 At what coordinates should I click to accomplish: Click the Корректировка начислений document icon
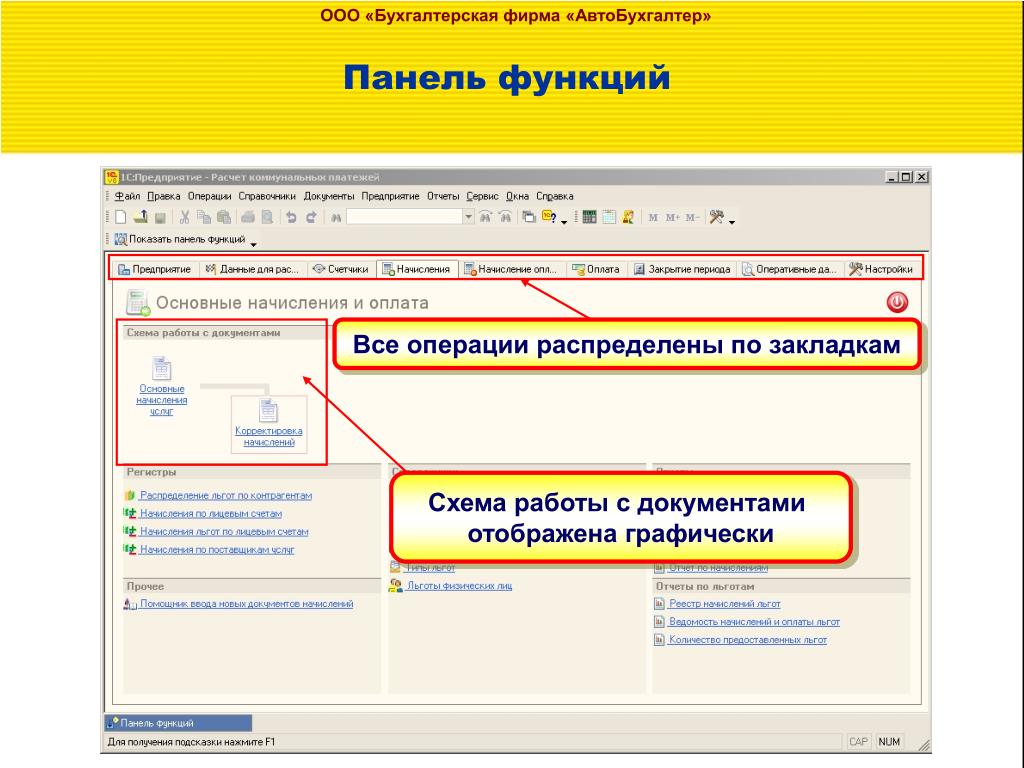click(x=268, y=410)
